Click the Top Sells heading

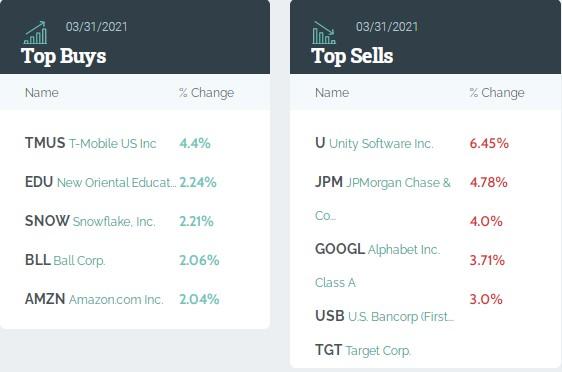point(352,56)
